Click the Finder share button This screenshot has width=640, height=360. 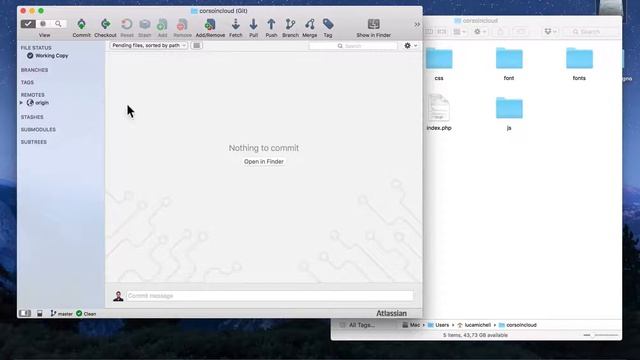pyautogui.click(x=500, y=31)
